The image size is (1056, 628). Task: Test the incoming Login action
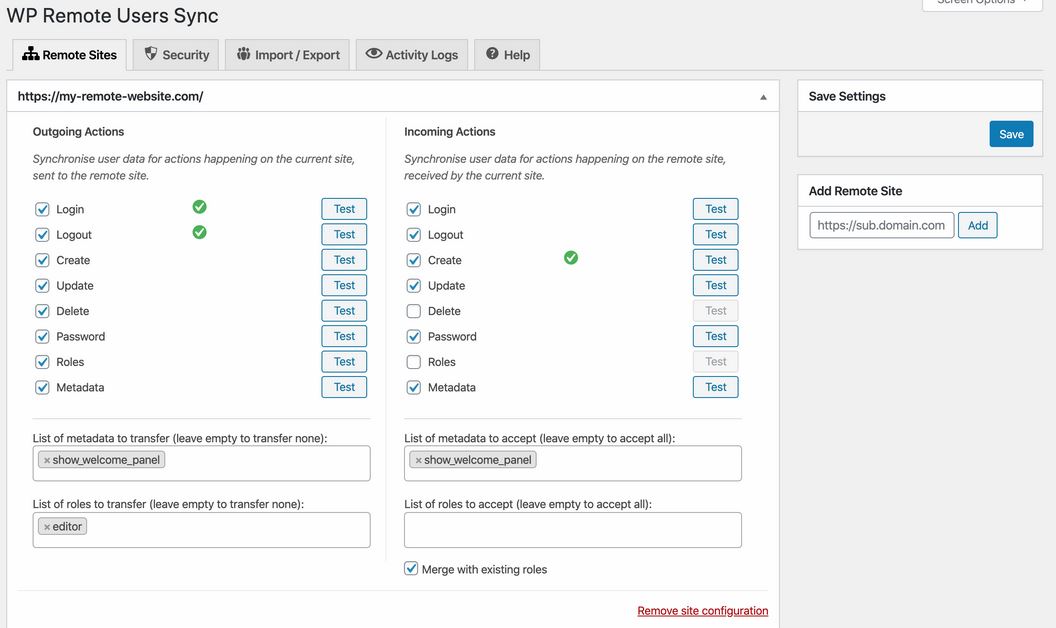pyautogui.click(x=716, y=209)
